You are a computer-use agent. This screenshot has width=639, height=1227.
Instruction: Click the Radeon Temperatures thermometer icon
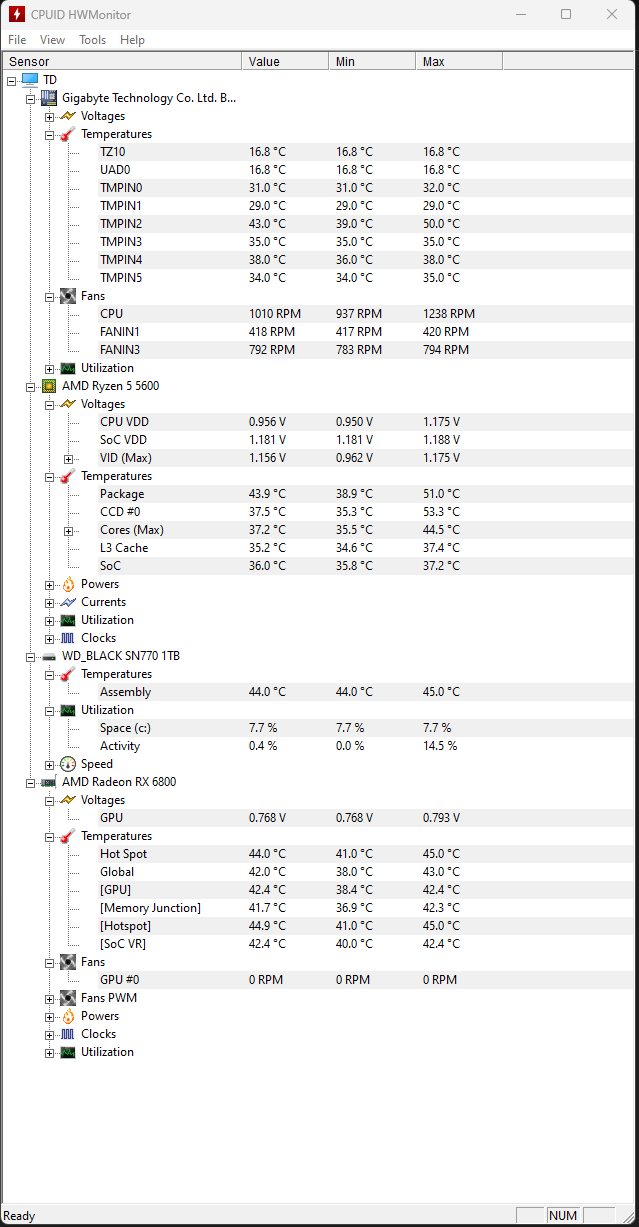point(67,836)
